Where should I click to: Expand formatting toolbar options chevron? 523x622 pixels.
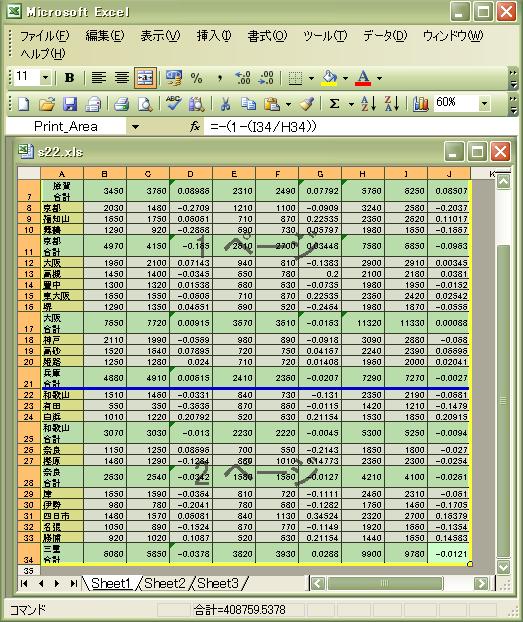click(x=513, y=79)
